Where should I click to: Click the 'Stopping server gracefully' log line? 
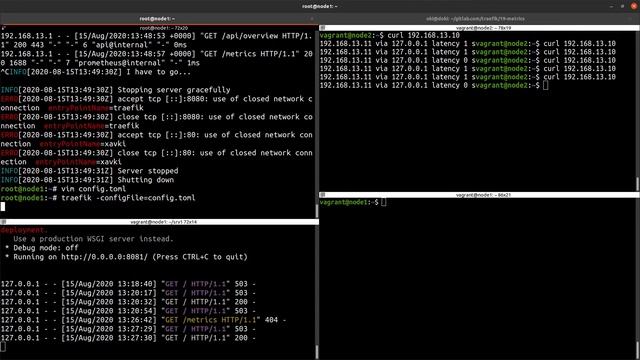coord(116,90)
